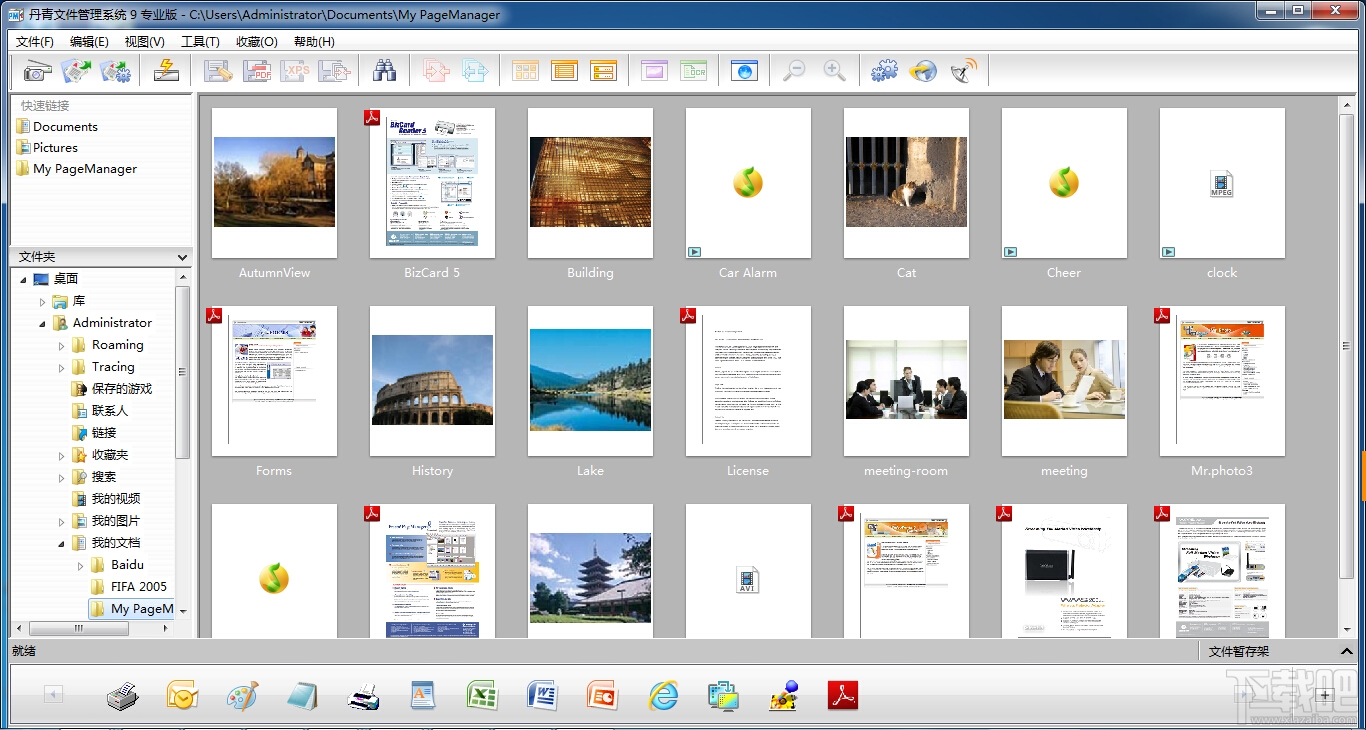The height and width of the screenshot is (730, 1366).
Task: Click the plus button on application bar
Action: tap(1325, 696)
